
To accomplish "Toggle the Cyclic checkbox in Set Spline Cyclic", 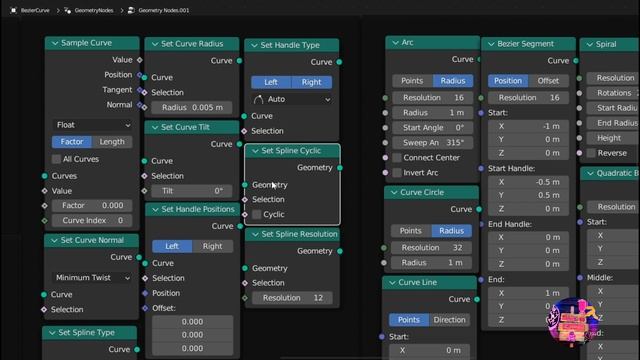I will 256,214.
